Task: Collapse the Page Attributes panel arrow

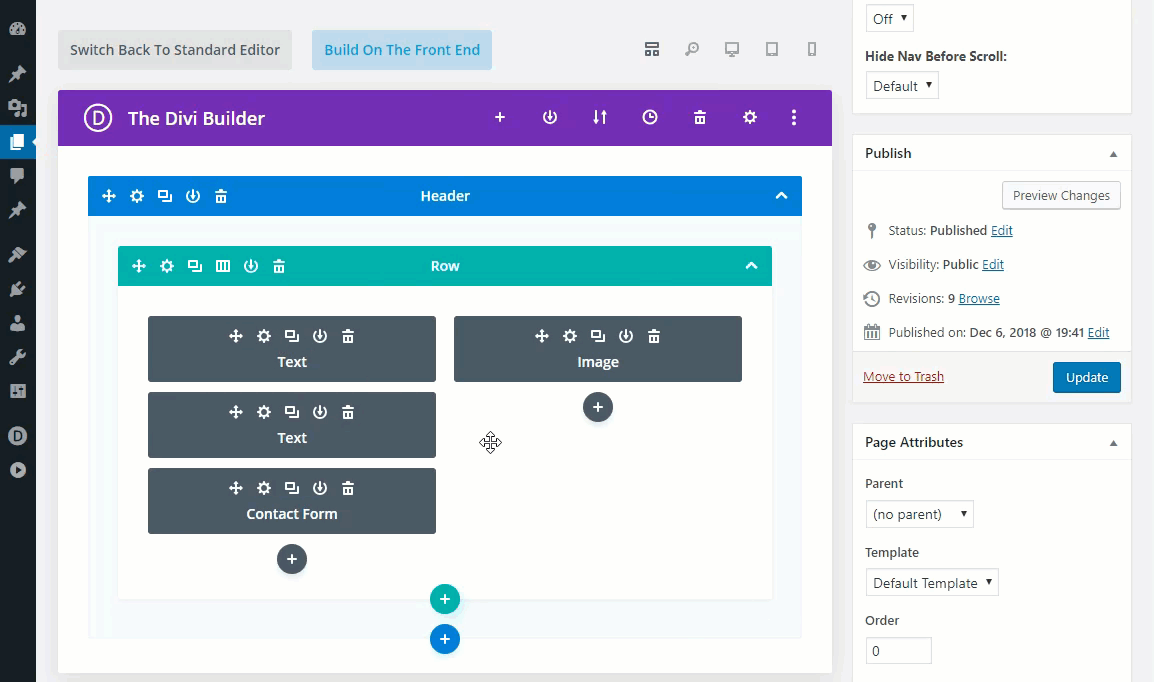Action: pyautogui.click(x=1114, y=443)
